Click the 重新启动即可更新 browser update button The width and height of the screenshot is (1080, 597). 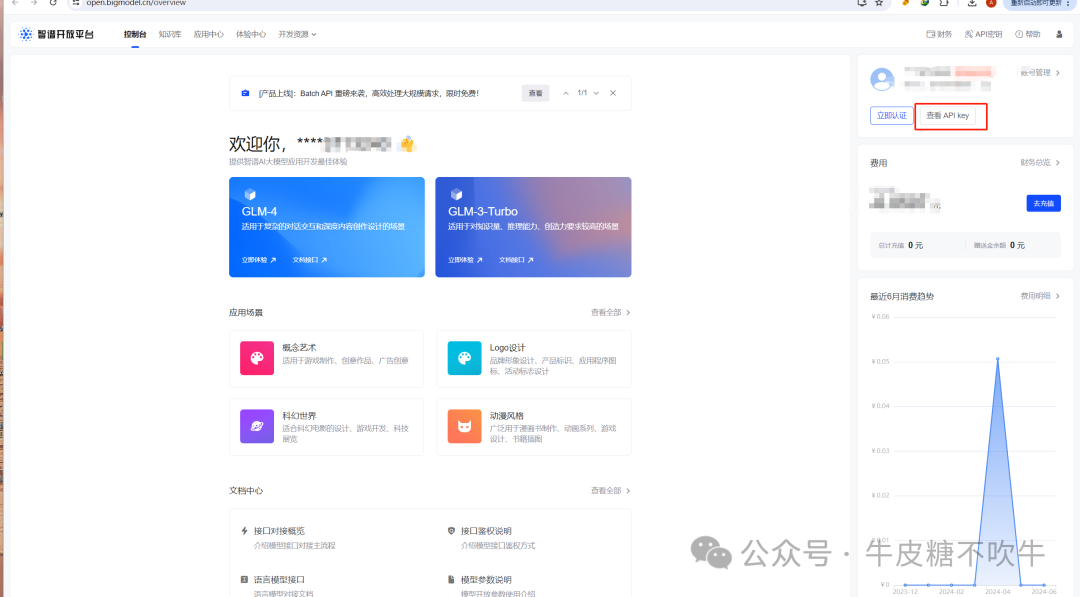(1040, 3)
